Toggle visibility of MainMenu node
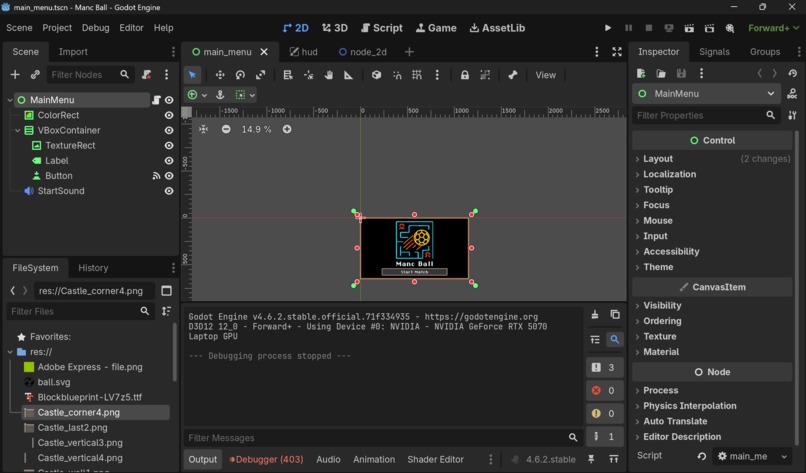 169,100
